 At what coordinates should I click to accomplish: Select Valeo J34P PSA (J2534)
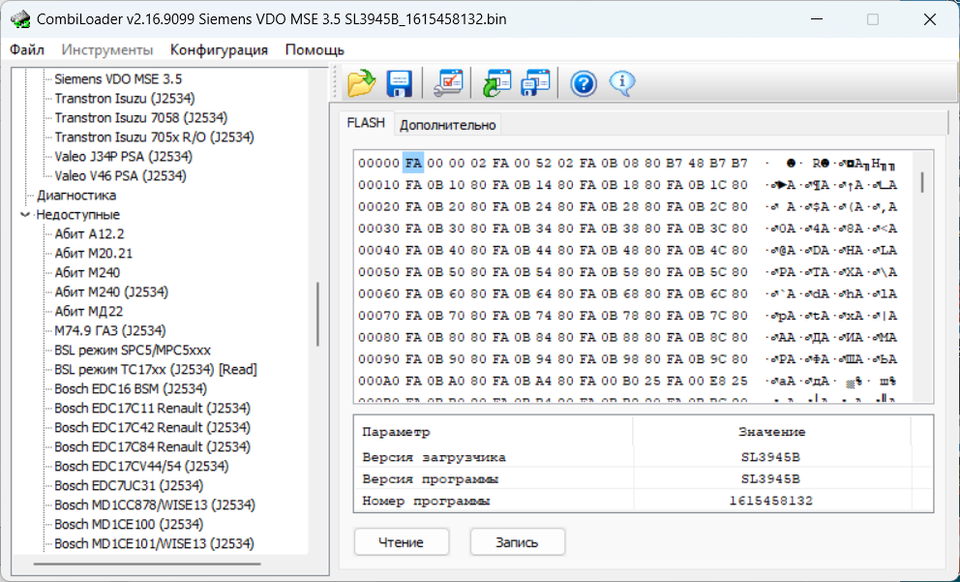click(124, 157)
